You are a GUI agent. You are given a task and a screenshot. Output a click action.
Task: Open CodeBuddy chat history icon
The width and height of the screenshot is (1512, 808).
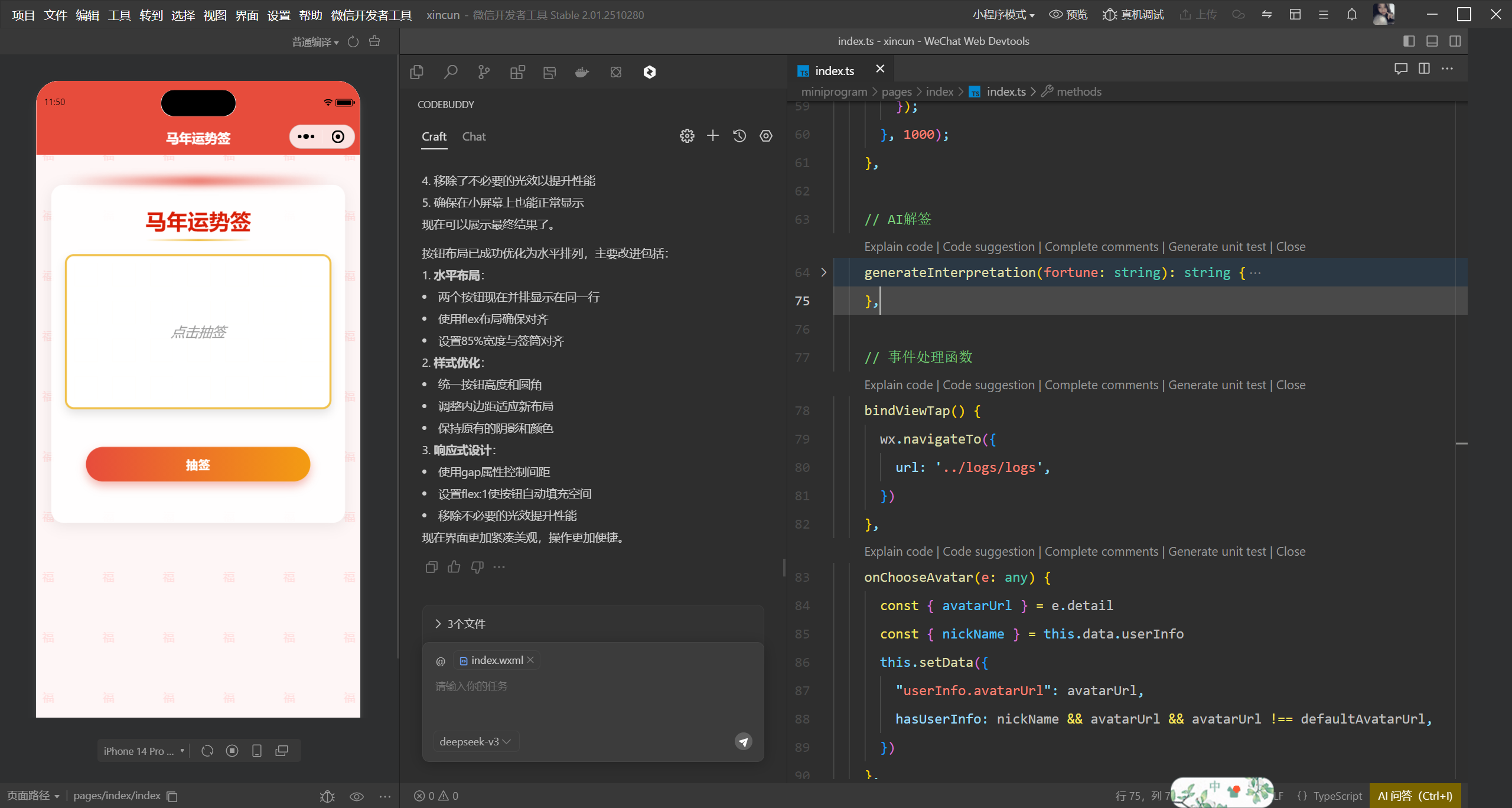739,136
